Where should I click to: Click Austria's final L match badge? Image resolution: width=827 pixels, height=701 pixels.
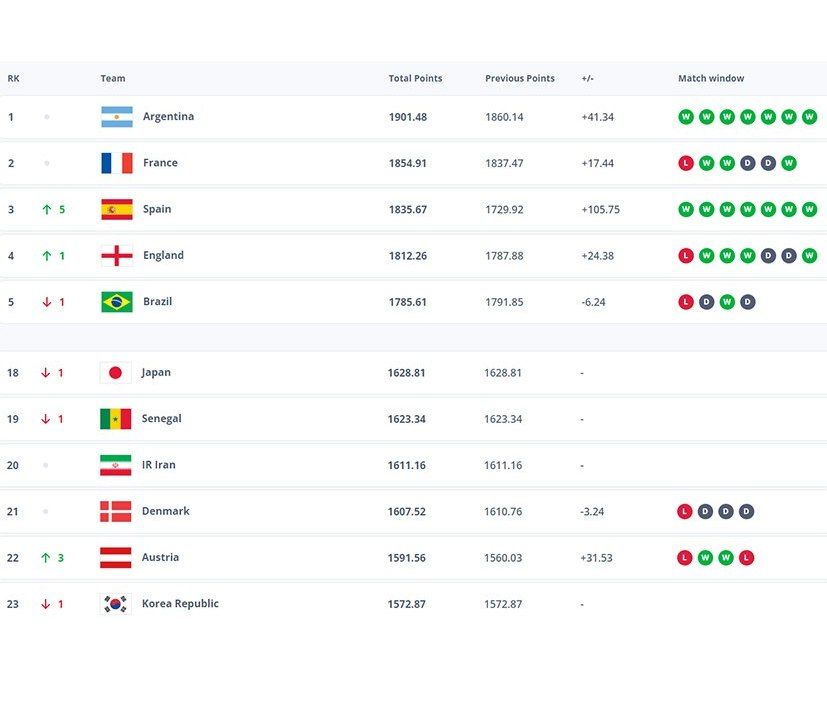tap(747, 558)
